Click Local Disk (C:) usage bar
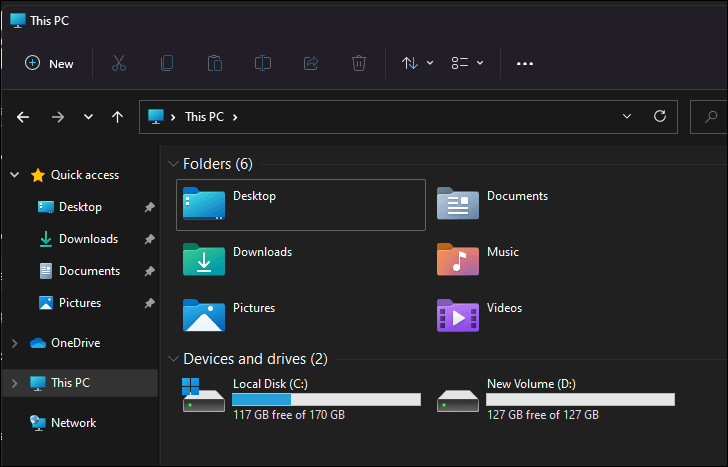This screenshot has width=728, height=467. [x=326, y=399]
